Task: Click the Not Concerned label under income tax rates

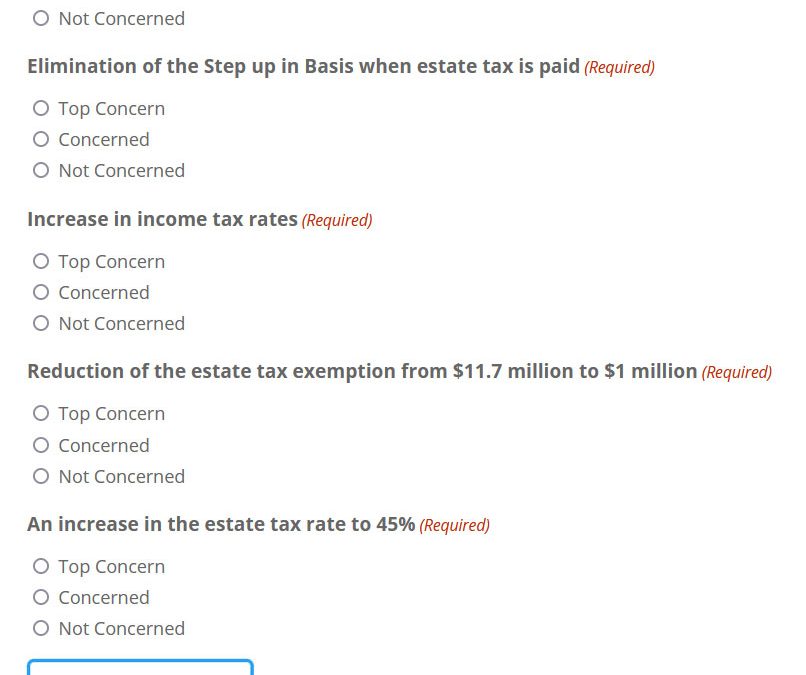Action: click(x=122, y=324)
